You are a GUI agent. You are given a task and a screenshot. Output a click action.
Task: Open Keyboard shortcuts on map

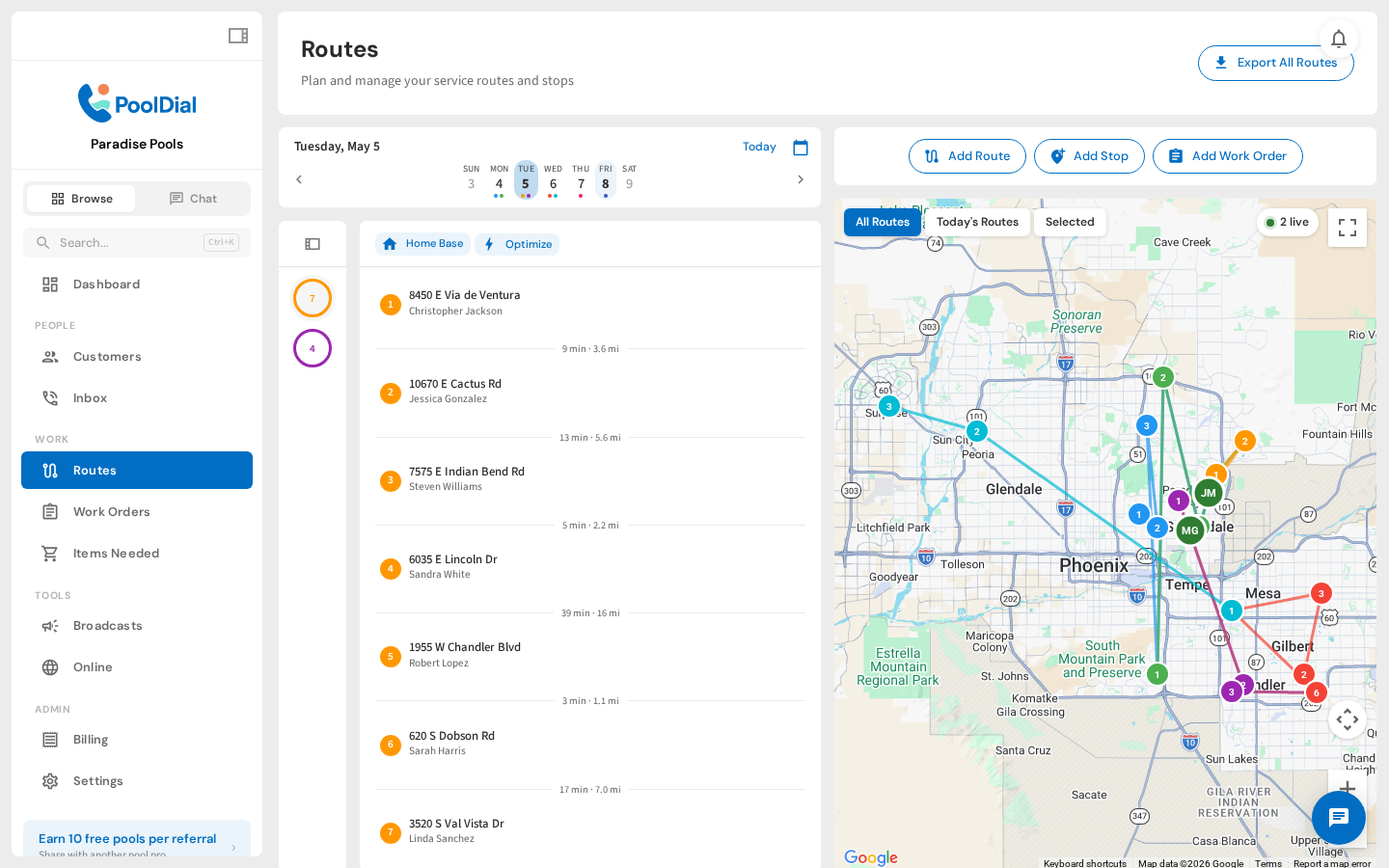coord(1085,863)
